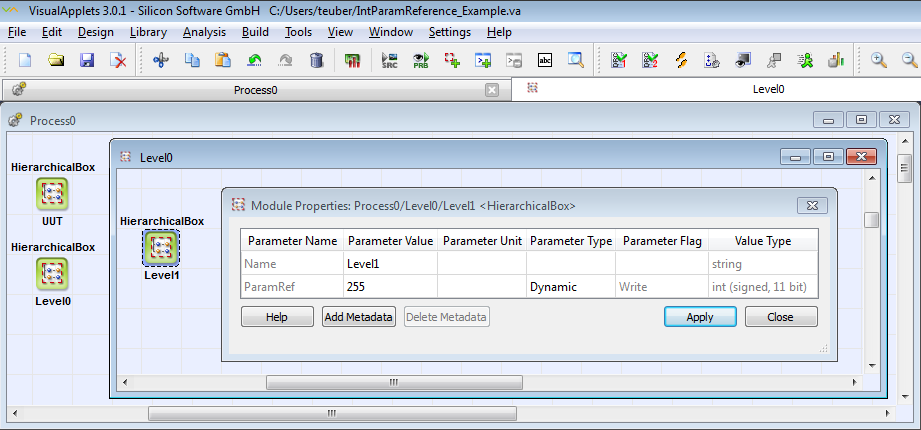921x430 pixels.
Task: Click the trash bin Delete icon
Action: [x=317, y=60]
